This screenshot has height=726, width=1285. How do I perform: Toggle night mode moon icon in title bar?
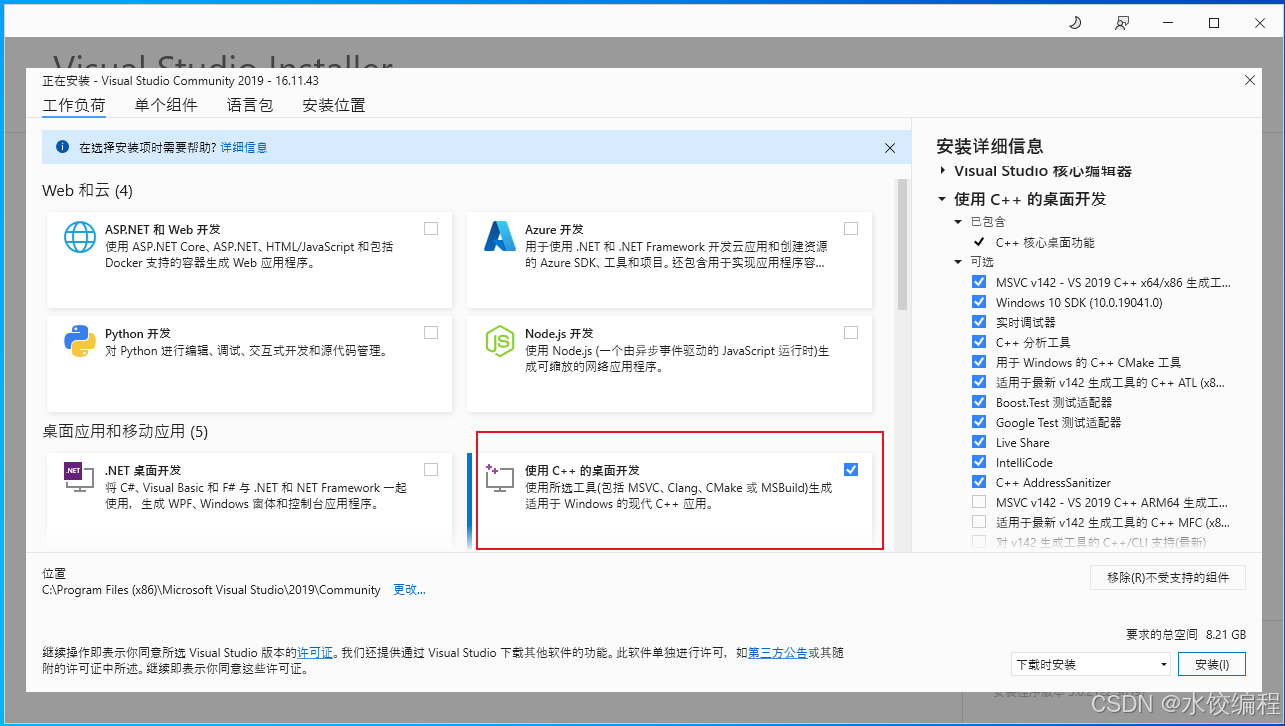coord(1076,23)
